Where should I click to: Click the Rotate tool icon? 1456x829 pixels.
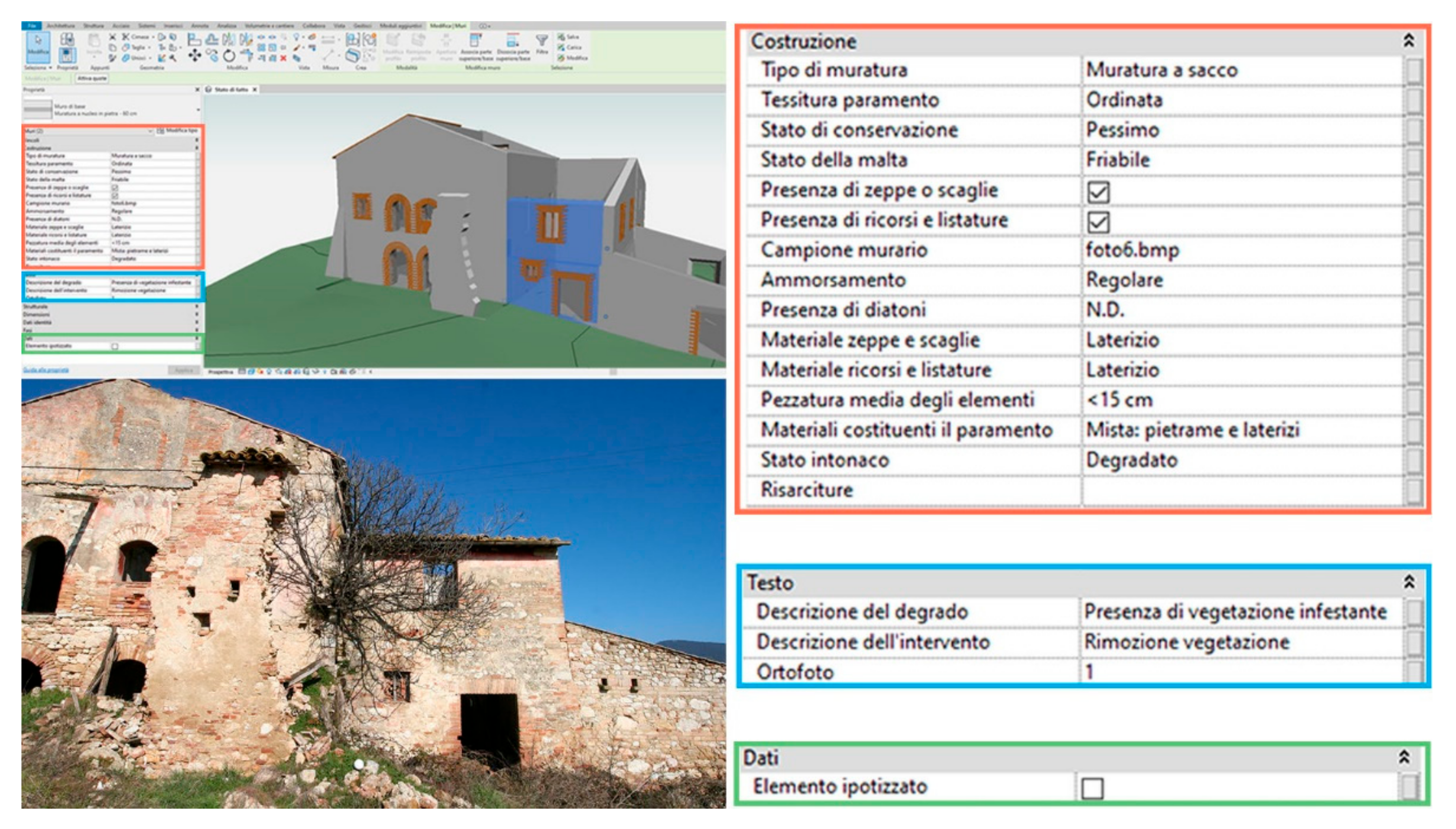click(229, 56)
